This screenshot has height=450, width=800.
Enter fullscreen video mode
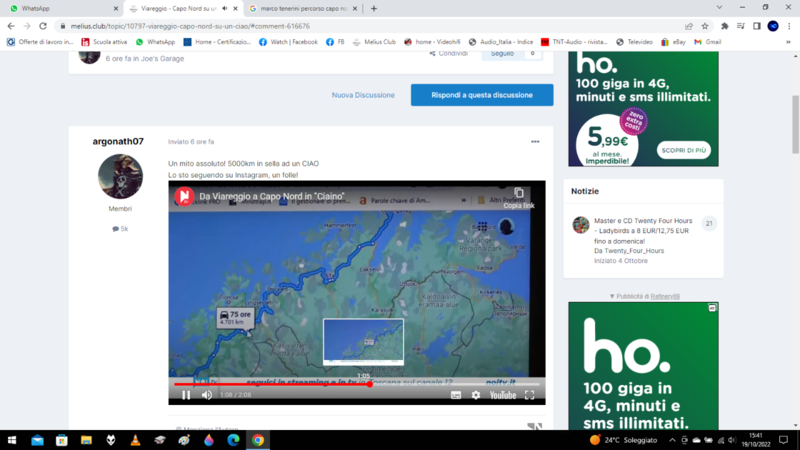[530, 395]
